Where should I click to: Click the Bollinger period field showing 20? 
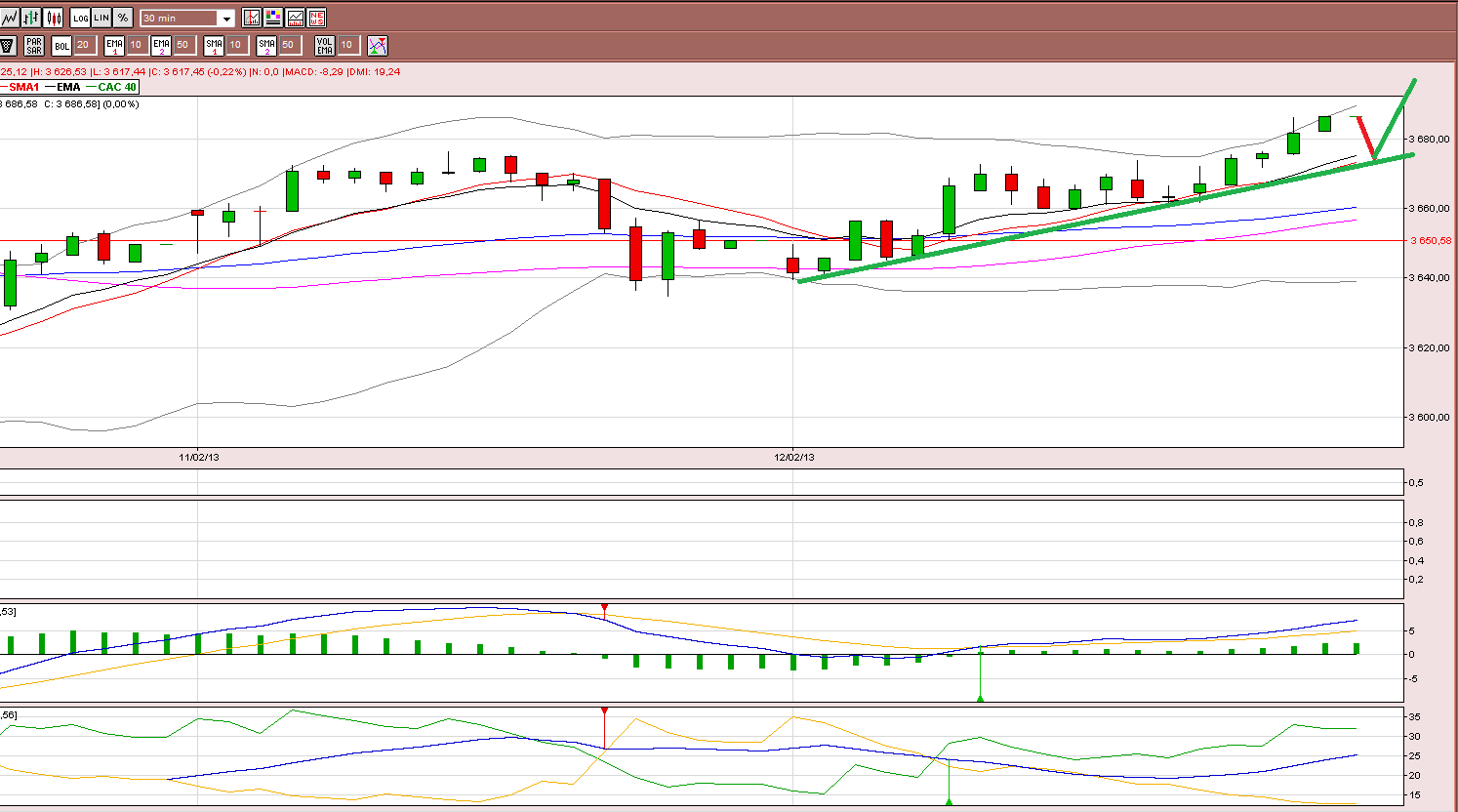point(84,45)
